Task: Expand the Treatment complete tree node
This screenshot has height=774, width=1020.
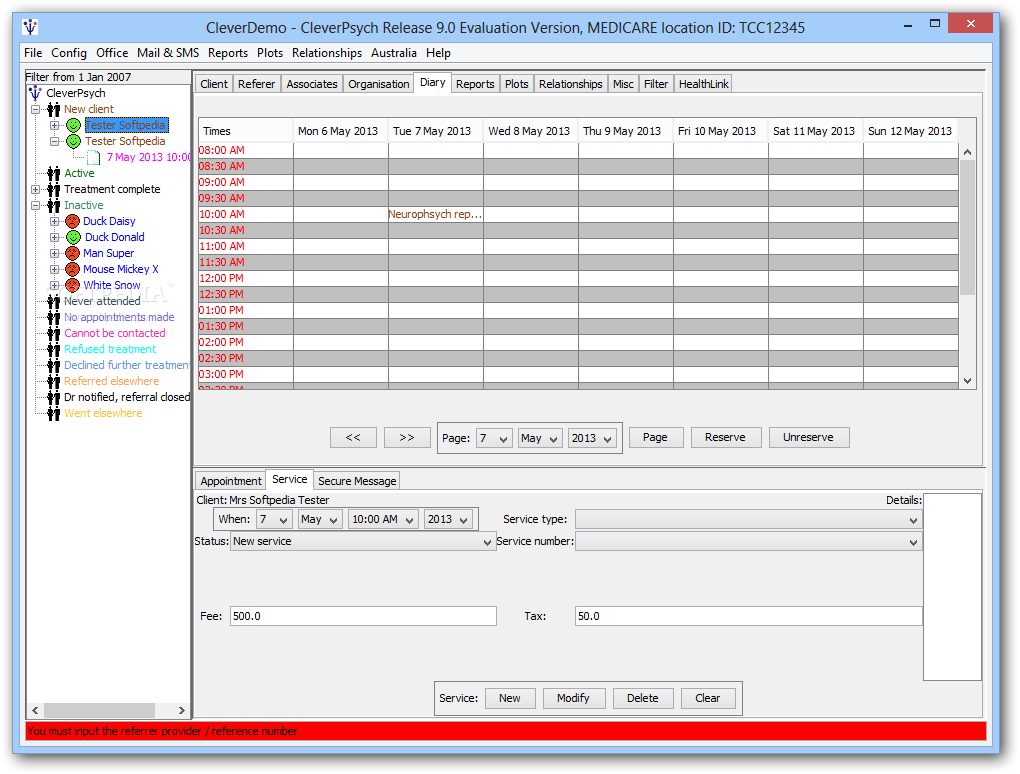Action: point(36,189)
